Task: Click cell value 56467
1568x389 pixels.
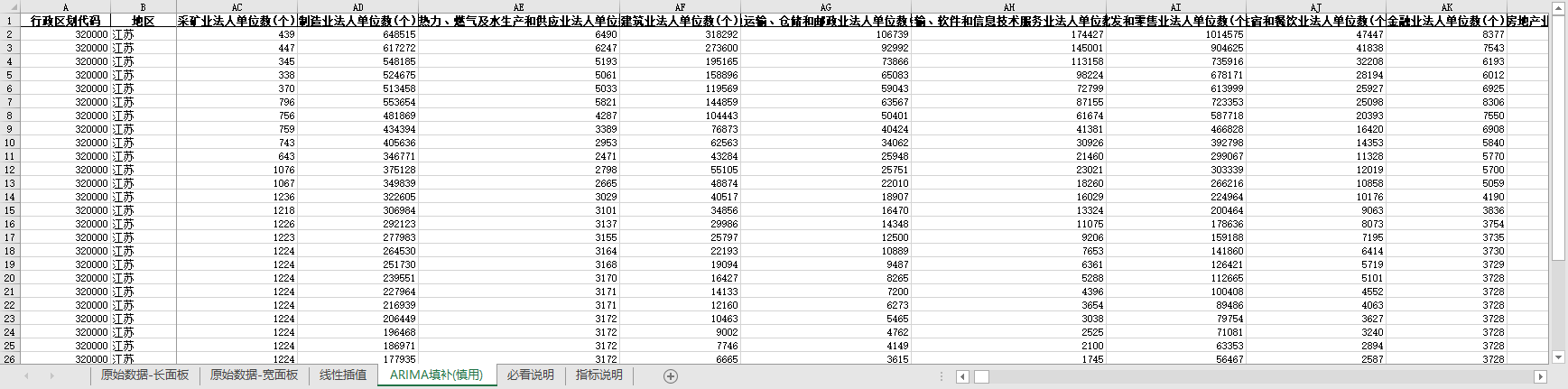Action: [1176, 359]
